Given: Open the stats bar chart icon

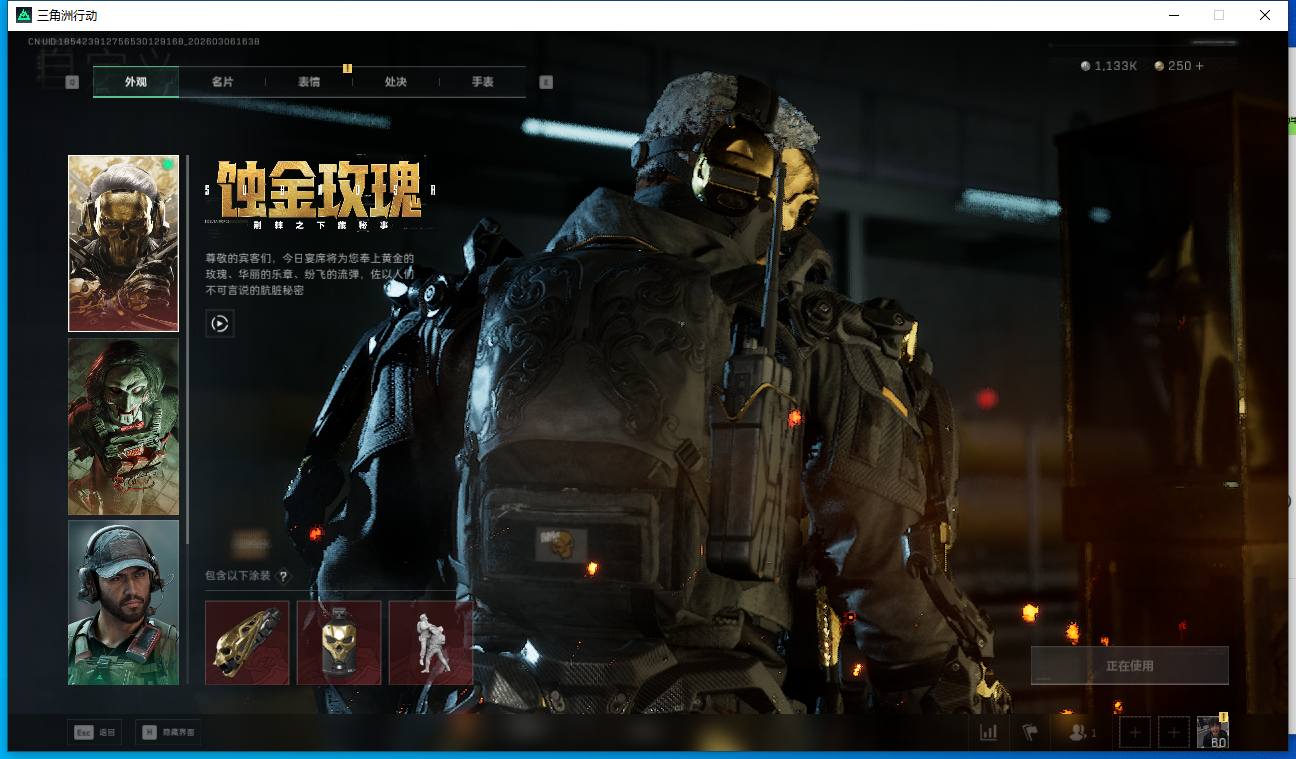Looking at the screenshot, I should click(x=988, y=732).
